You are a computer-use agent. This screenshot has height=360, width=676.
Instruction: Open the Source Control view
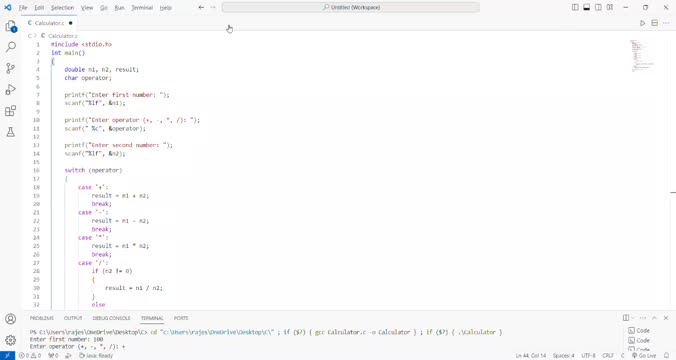point(11,68)
